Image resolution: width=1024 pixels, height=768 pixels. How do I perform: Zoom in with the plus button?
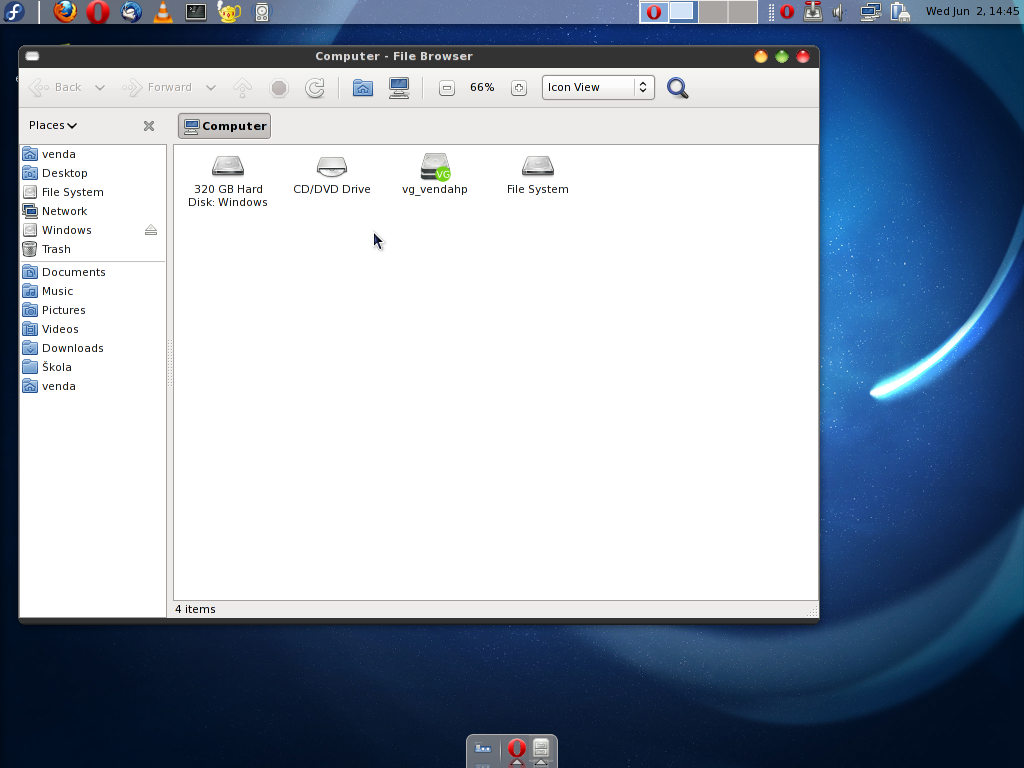[519, 88]
